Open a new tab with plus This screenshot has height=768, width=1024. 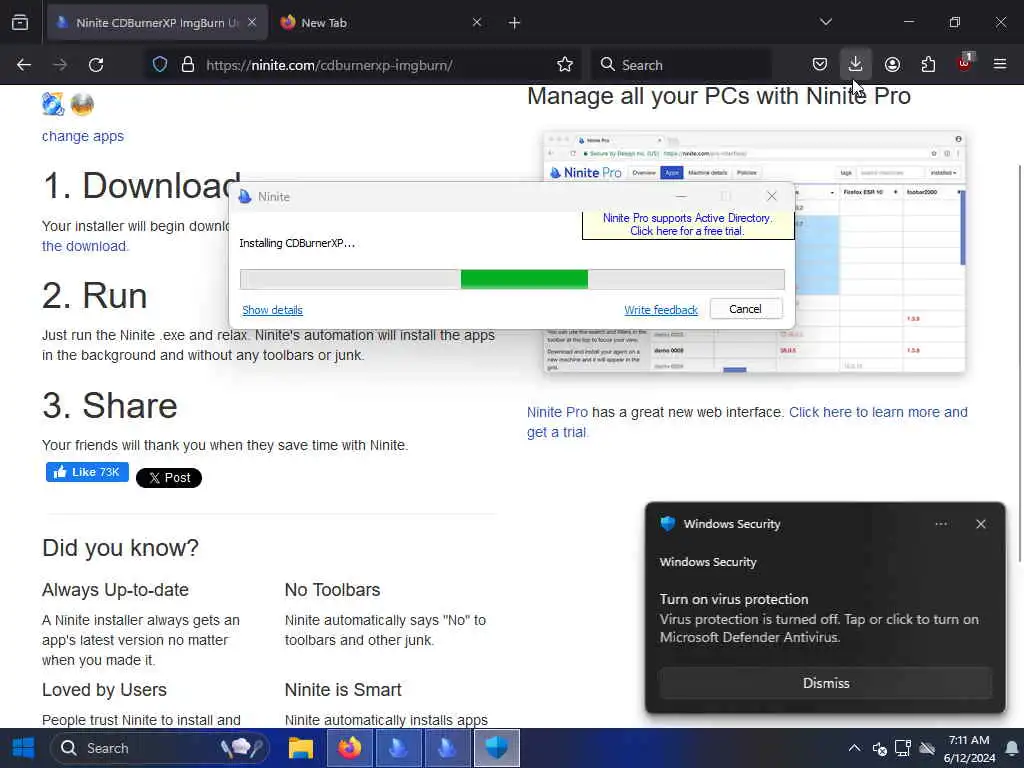[515, 23]
